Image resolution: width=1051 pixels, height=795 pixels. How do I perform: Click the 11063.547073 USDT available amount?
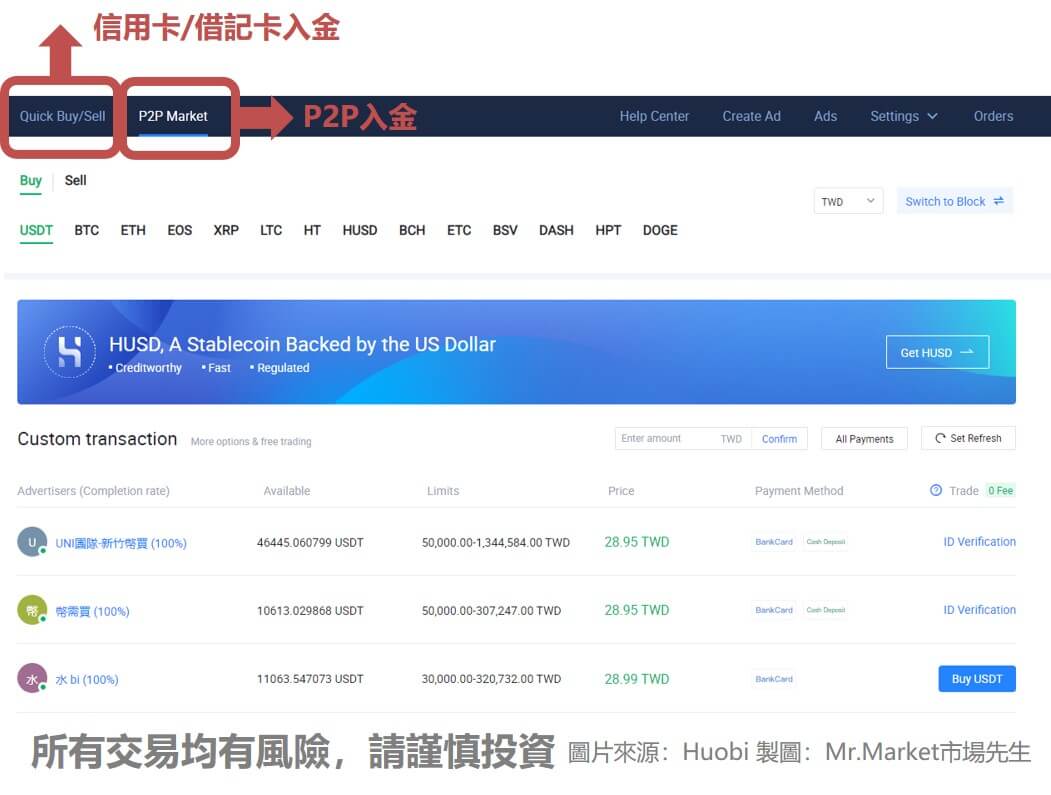(x=310, y=679)
